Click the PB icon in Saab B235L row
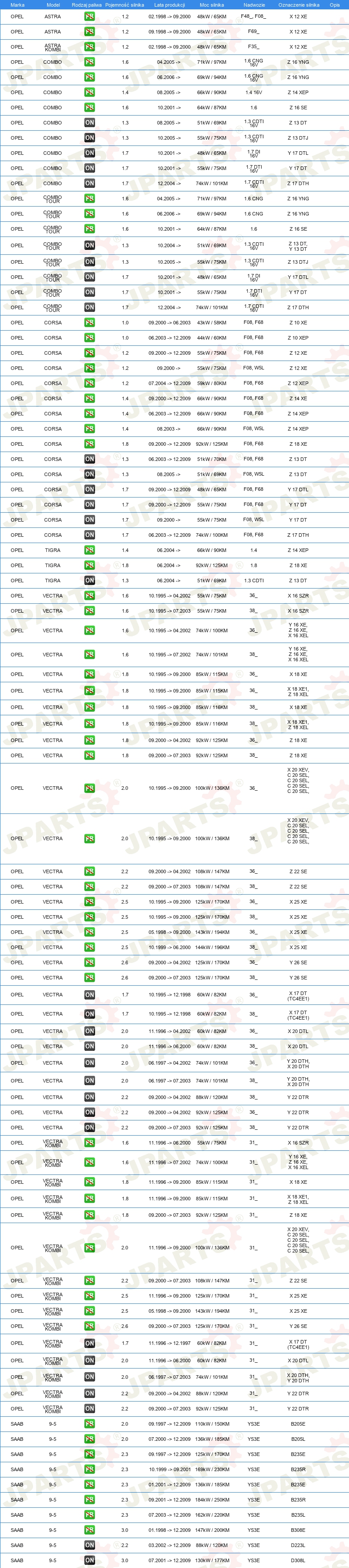Screen dimensions: 349x1568 (90, 1514)
